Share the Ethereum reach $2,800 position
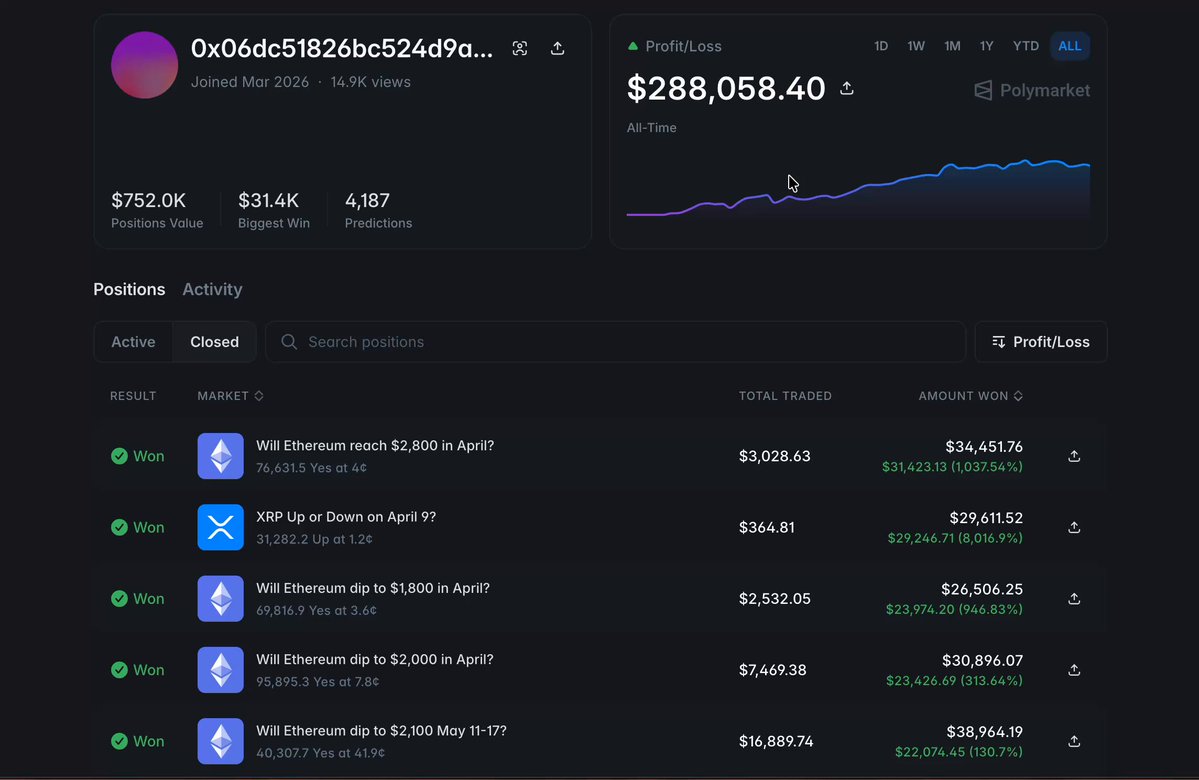Screen dimensions: 1199x780 coord(1074,457)
